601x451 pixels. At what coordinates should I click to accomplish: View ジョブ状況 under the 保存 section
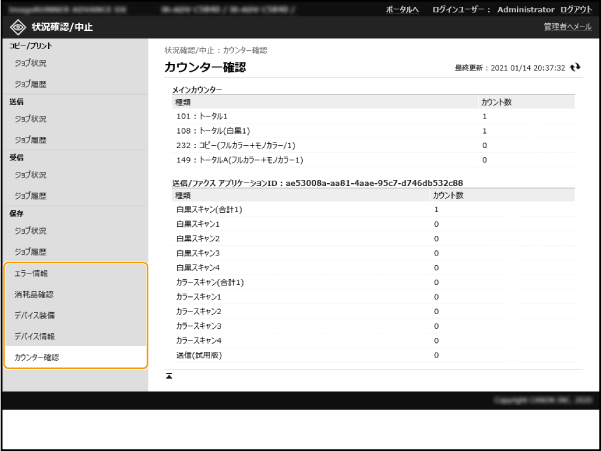[30, 231]
